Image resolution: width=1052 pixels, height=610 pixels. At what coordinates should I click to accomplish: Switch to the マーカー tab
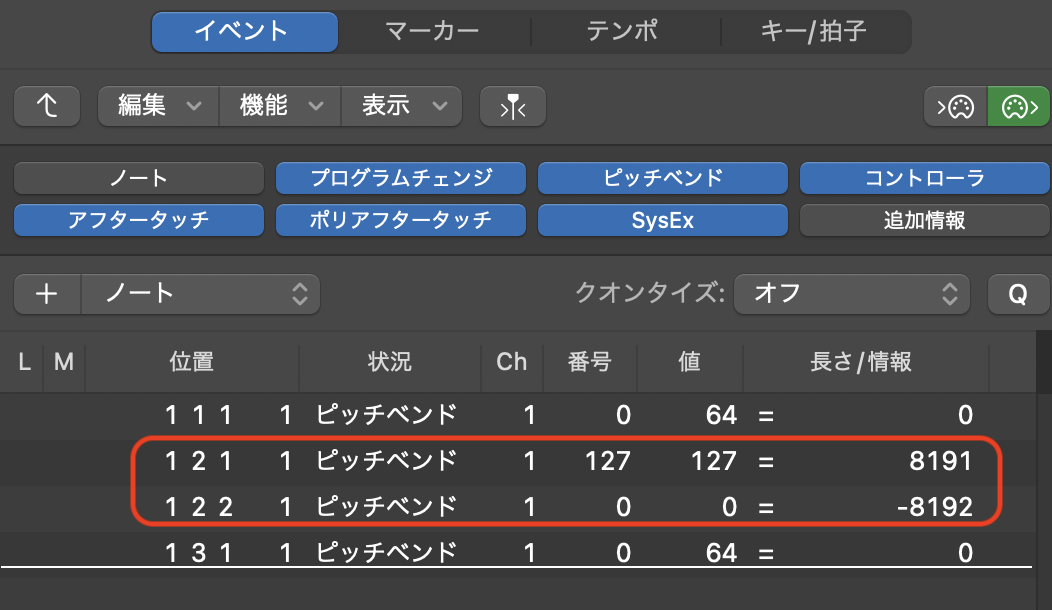click(x=433, y=31)
